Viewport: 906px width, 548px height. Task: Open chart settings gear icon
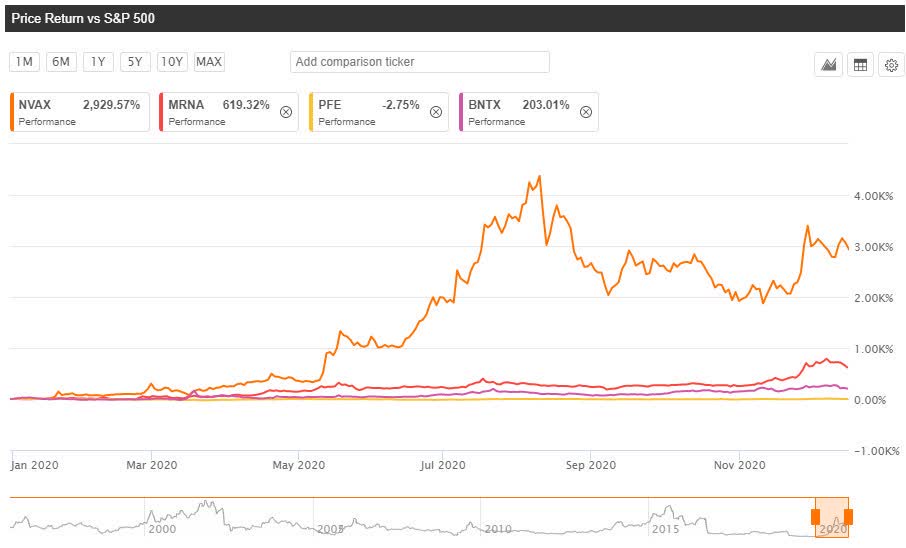tap(890, 65)
